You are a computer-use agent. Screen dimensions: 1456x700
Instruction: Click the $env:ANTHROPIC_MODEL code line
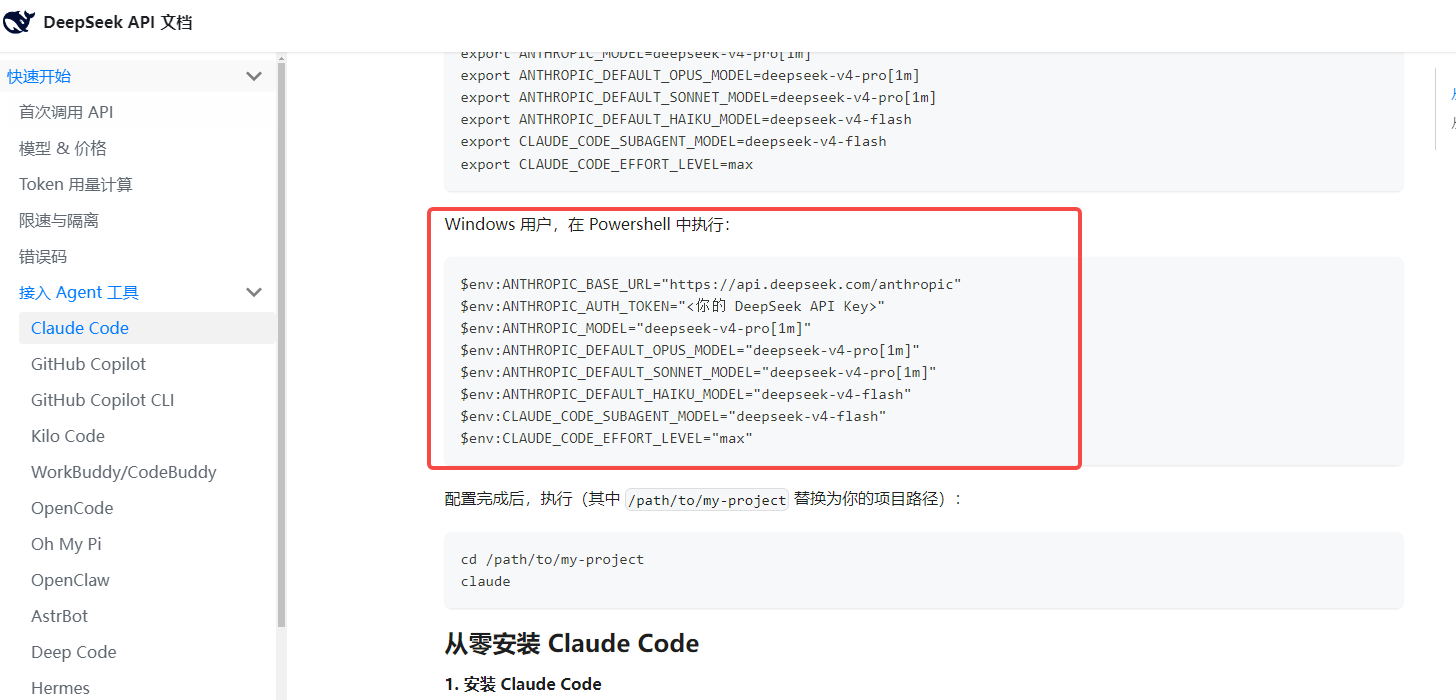(636, 328)
